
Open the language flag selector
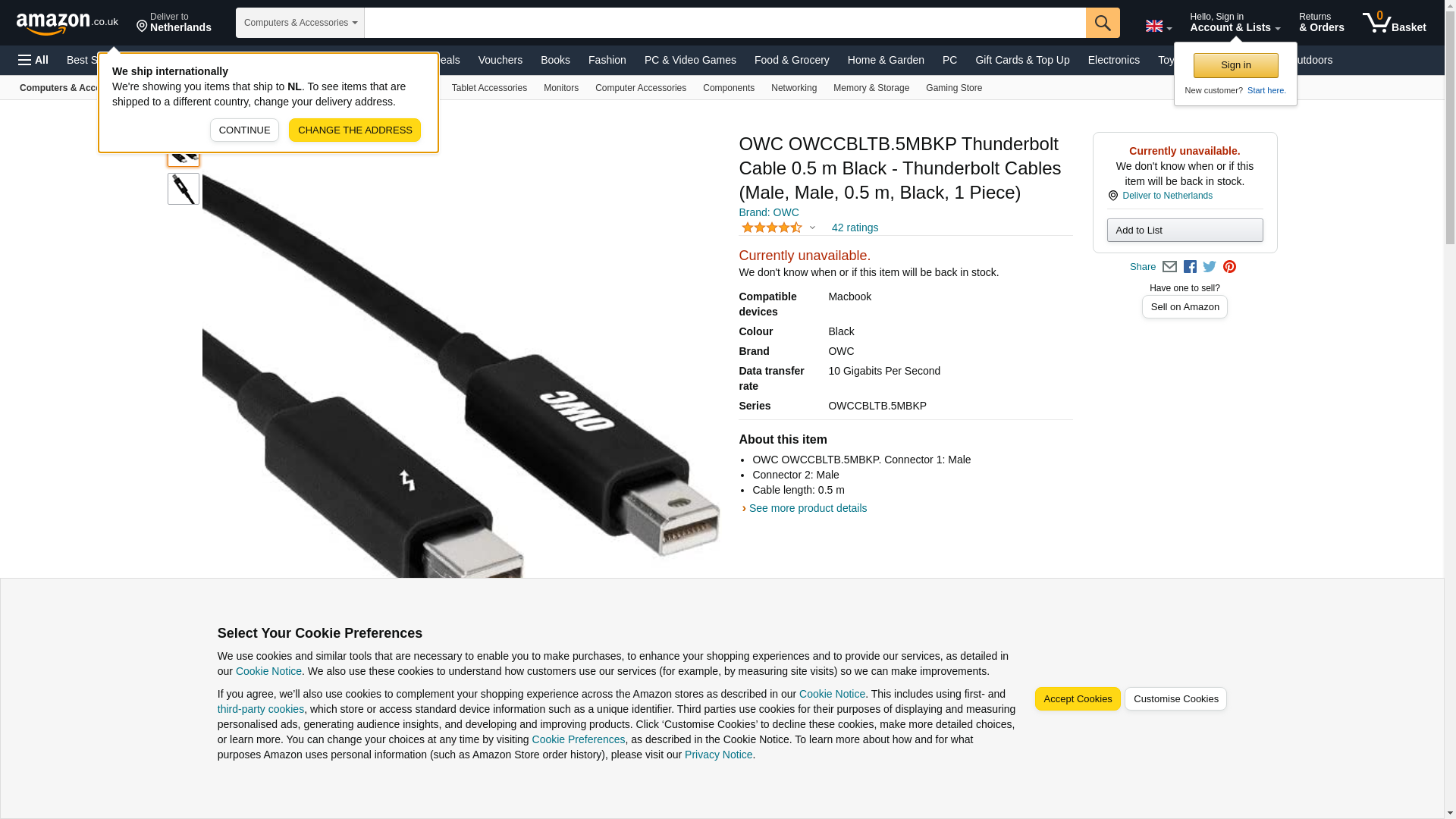[1158, 27]
